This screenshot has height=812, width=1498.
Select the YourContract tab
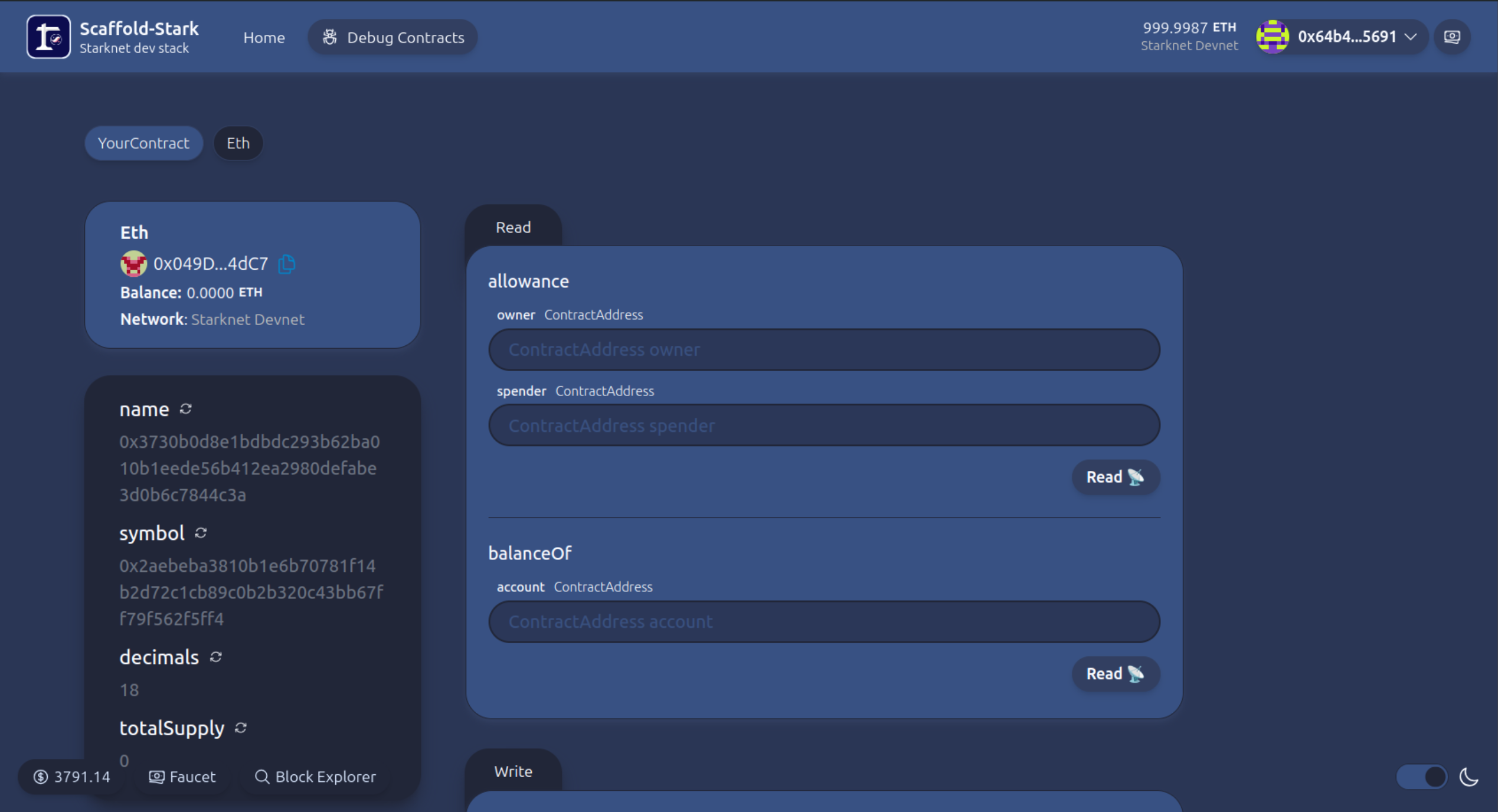(x=143, y=143)
